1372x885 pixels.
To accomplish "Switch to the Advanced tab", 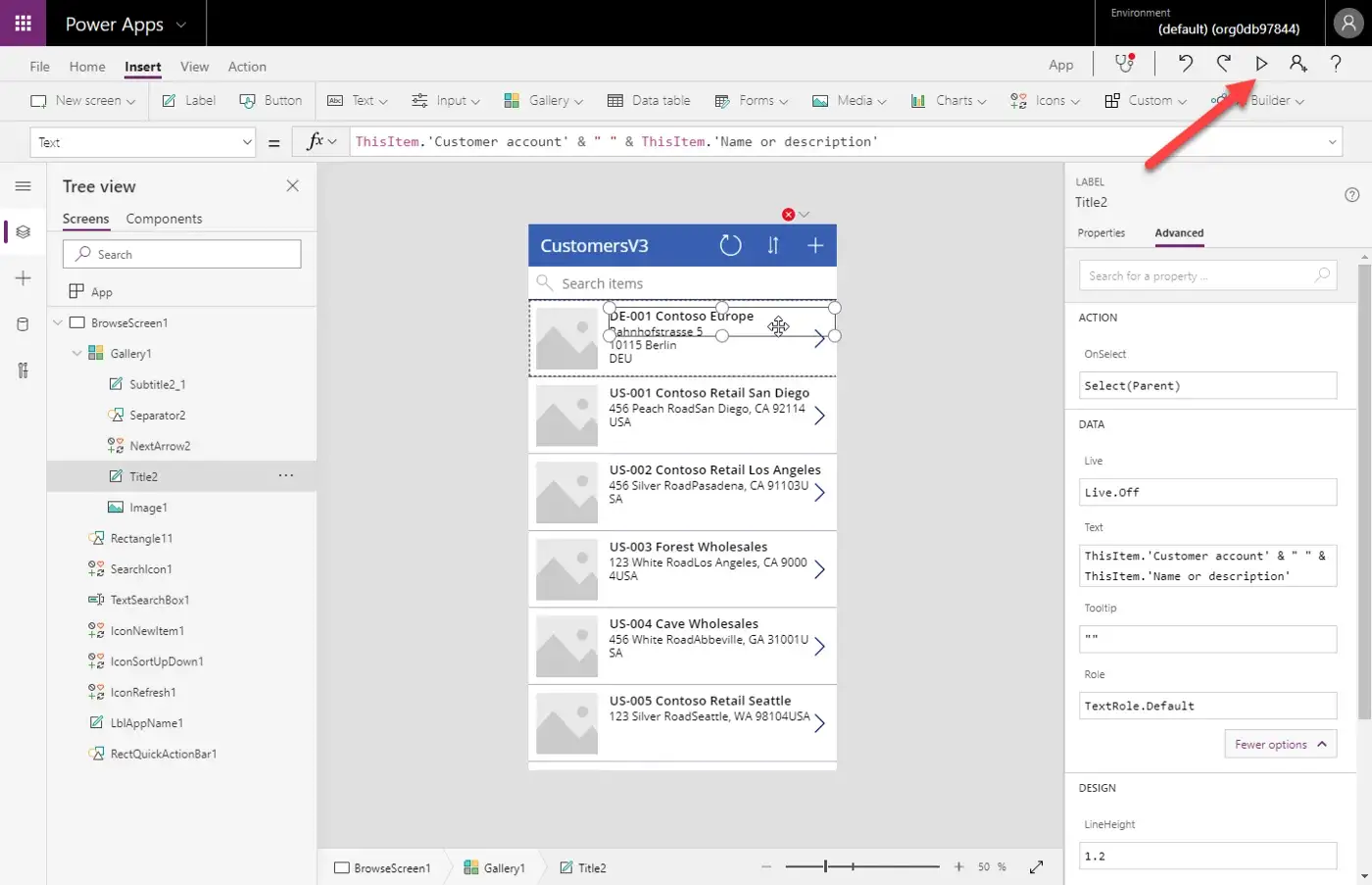I will 1179,233.
